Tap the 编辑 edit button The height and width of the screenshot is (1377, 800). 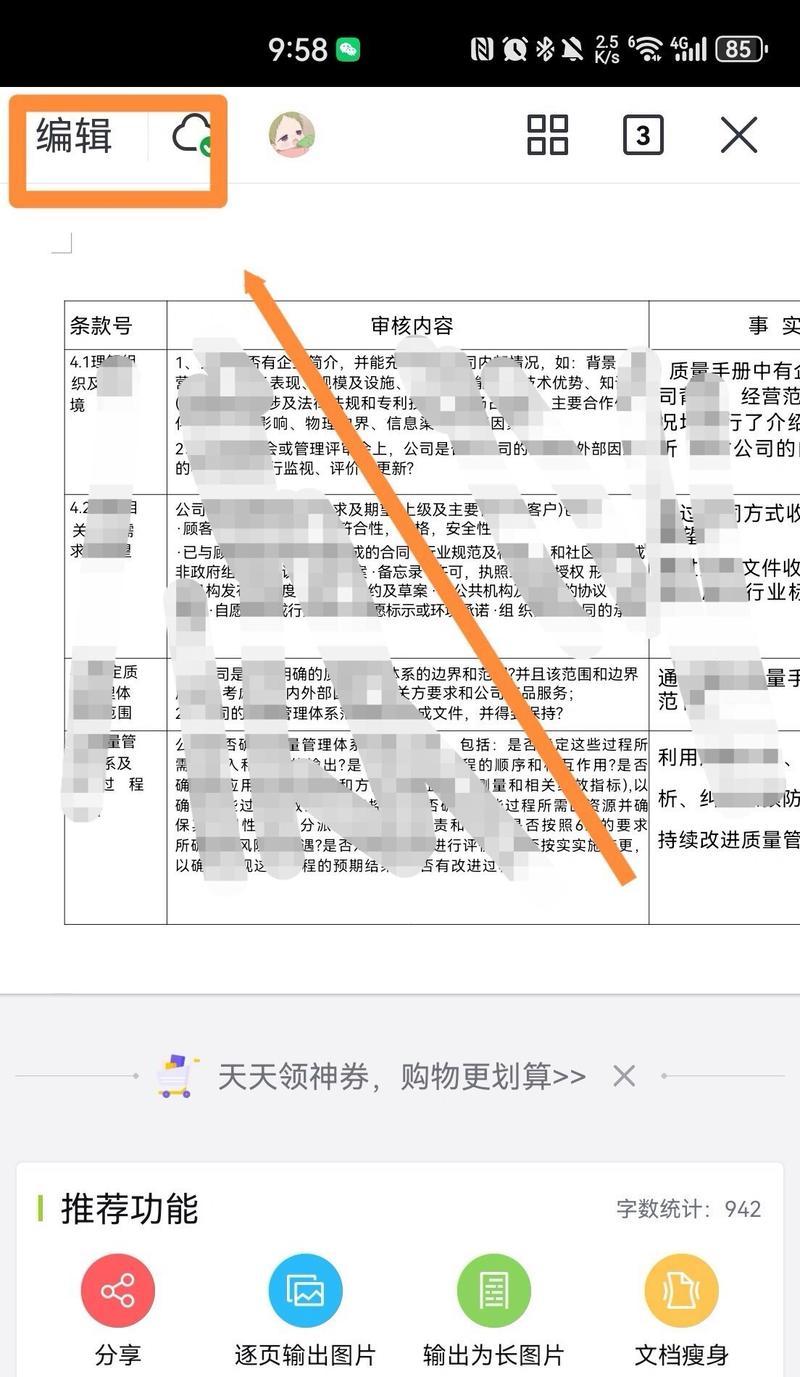tap(73, 136)
